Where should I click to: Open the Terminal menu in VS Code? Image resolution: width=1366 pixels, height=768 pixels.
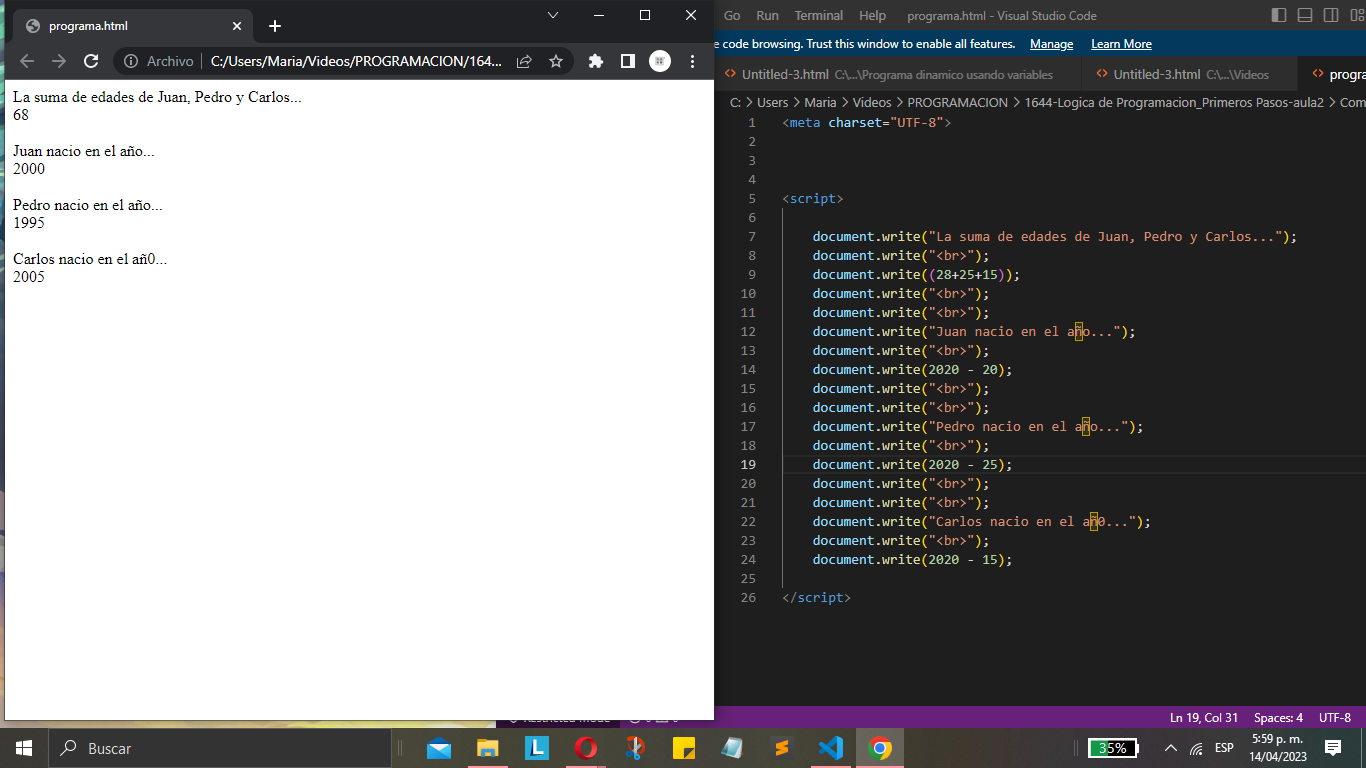pyautogui.click(x=819, y=15)
